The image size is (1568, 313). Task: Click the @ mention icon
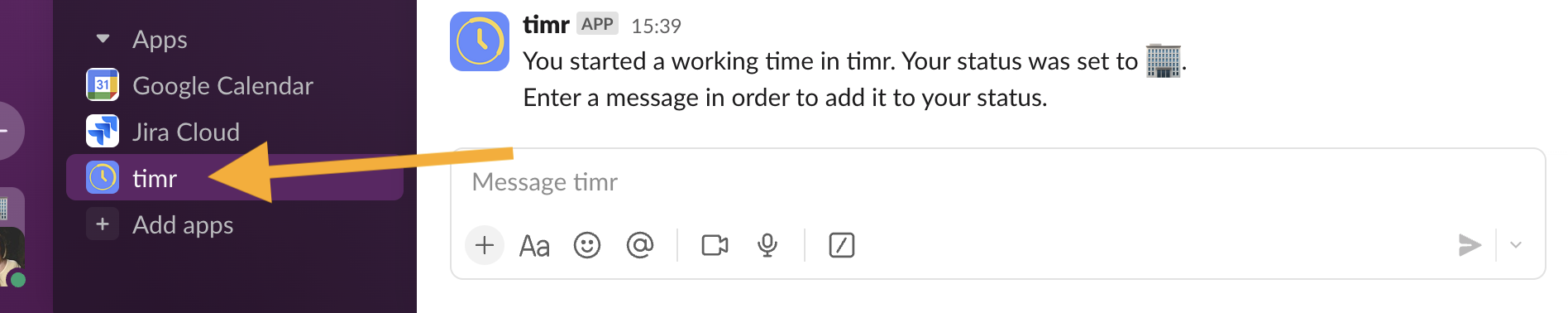(x=640, y=245)
